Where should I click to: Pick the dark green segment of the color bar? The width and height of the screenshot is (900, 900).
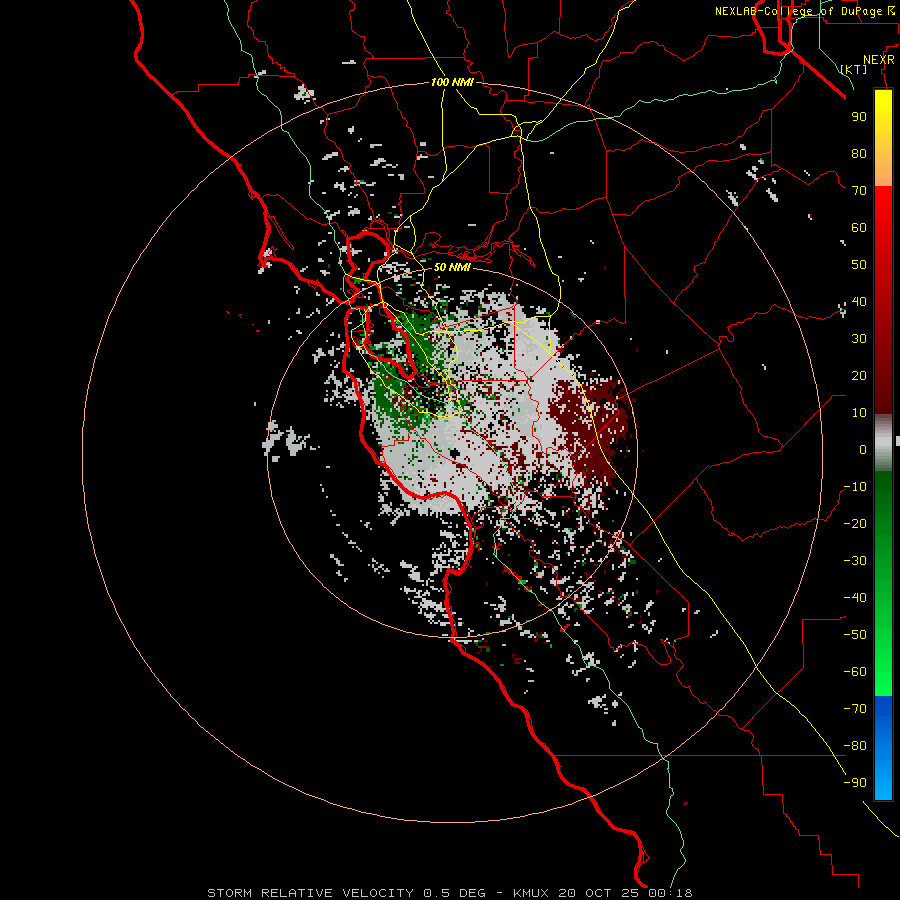883,505
